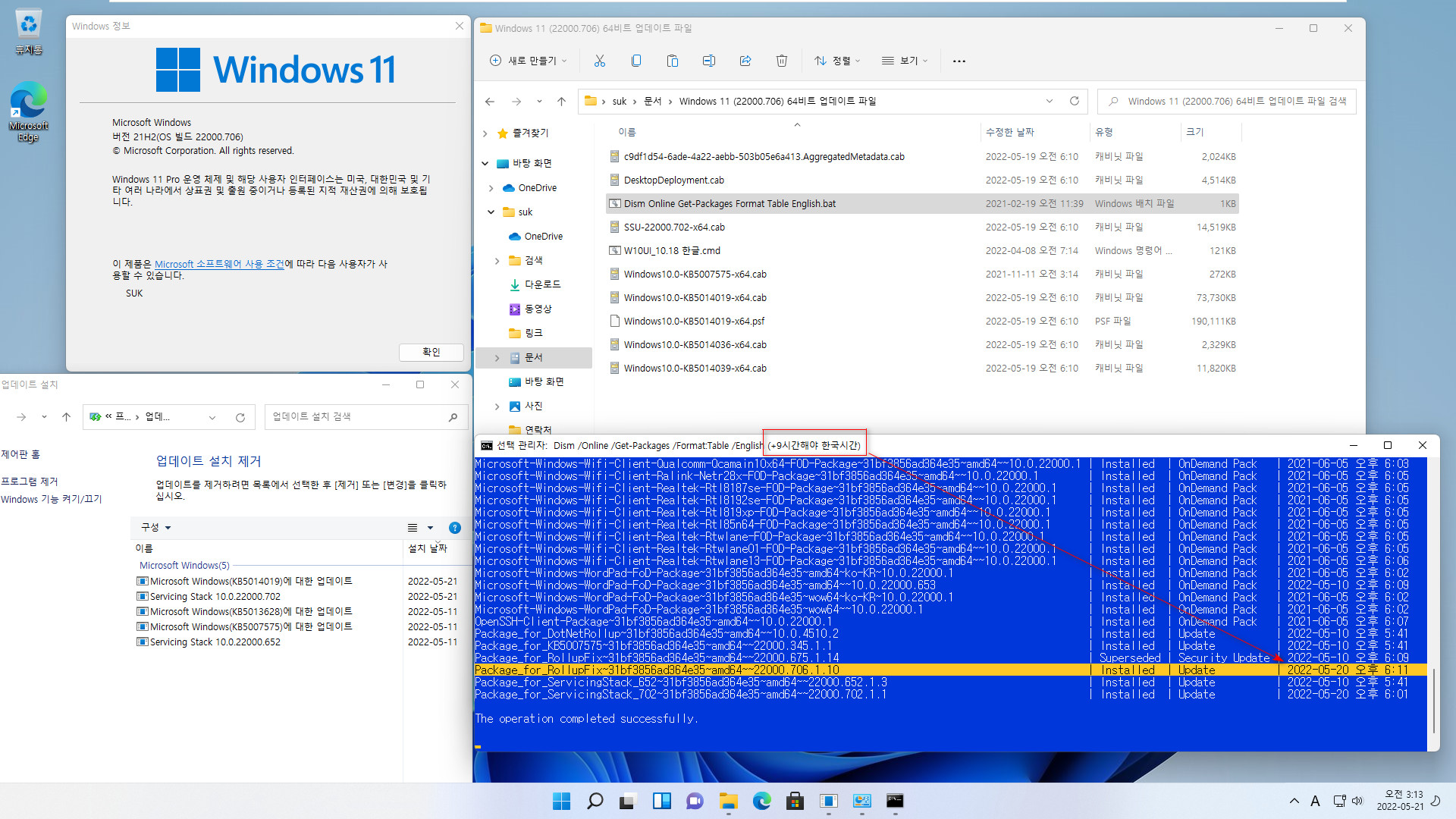Open address bar history dropdown in Explorer

[1050, 101]
